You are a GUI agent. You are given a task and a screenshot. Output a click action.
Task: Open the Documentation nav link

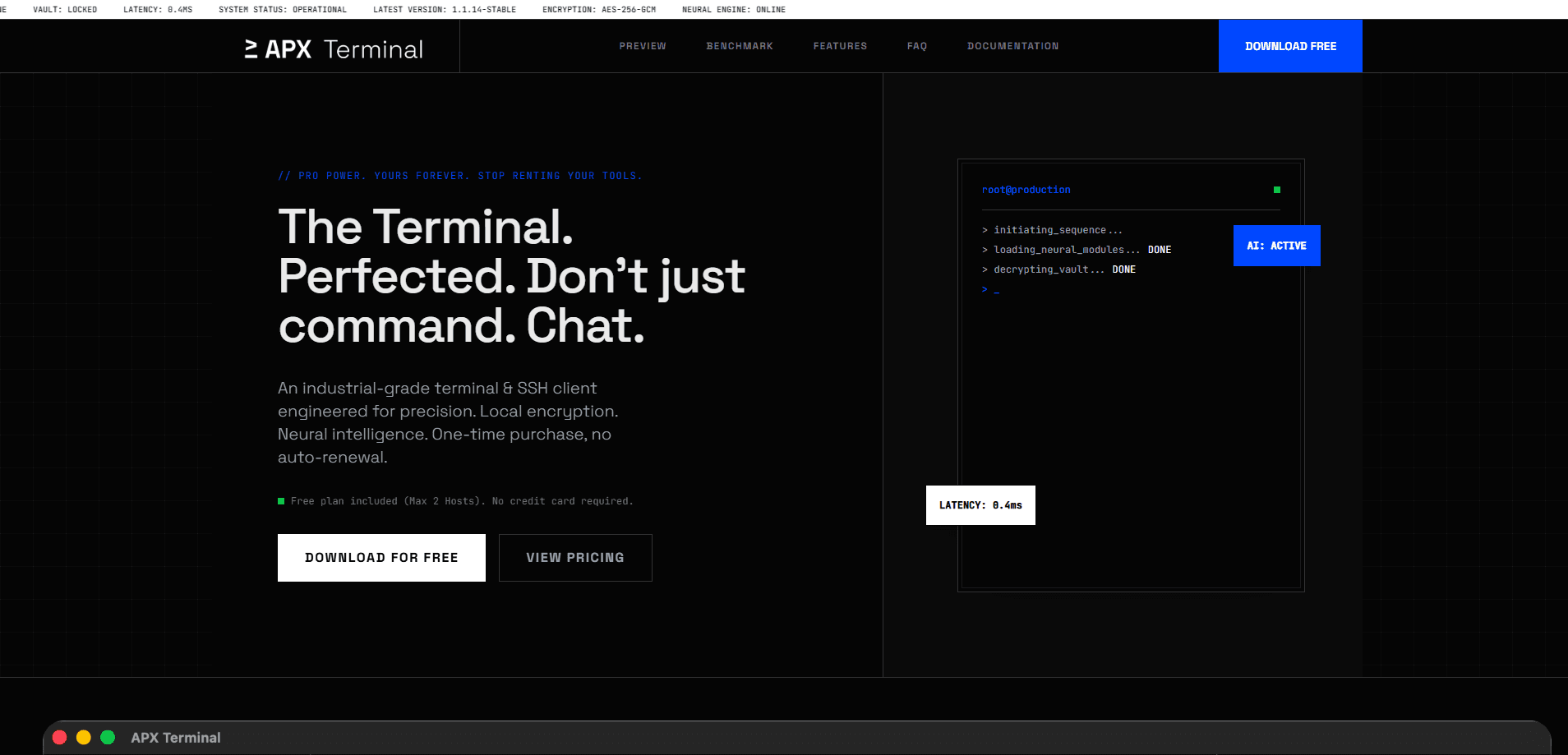[x=1012, y=46]
